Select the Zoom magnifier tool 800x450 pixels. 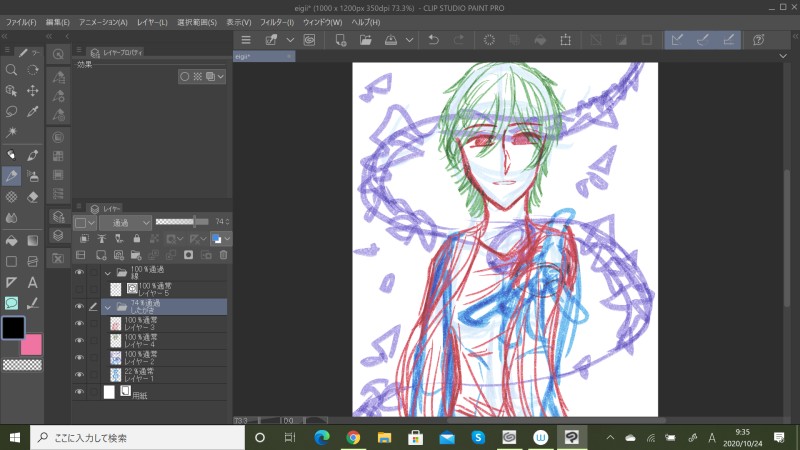tap(11, 70)
